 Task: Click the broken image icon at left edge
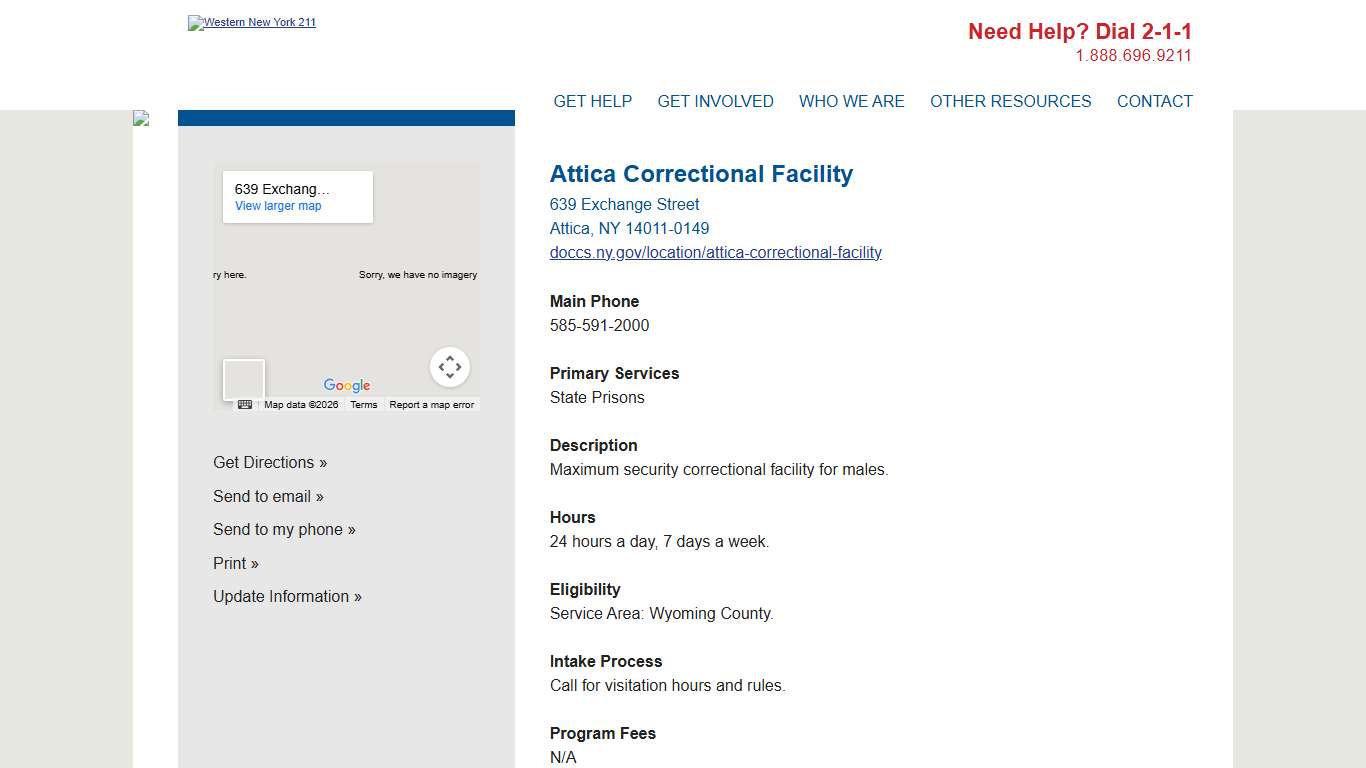pos(141,119)
